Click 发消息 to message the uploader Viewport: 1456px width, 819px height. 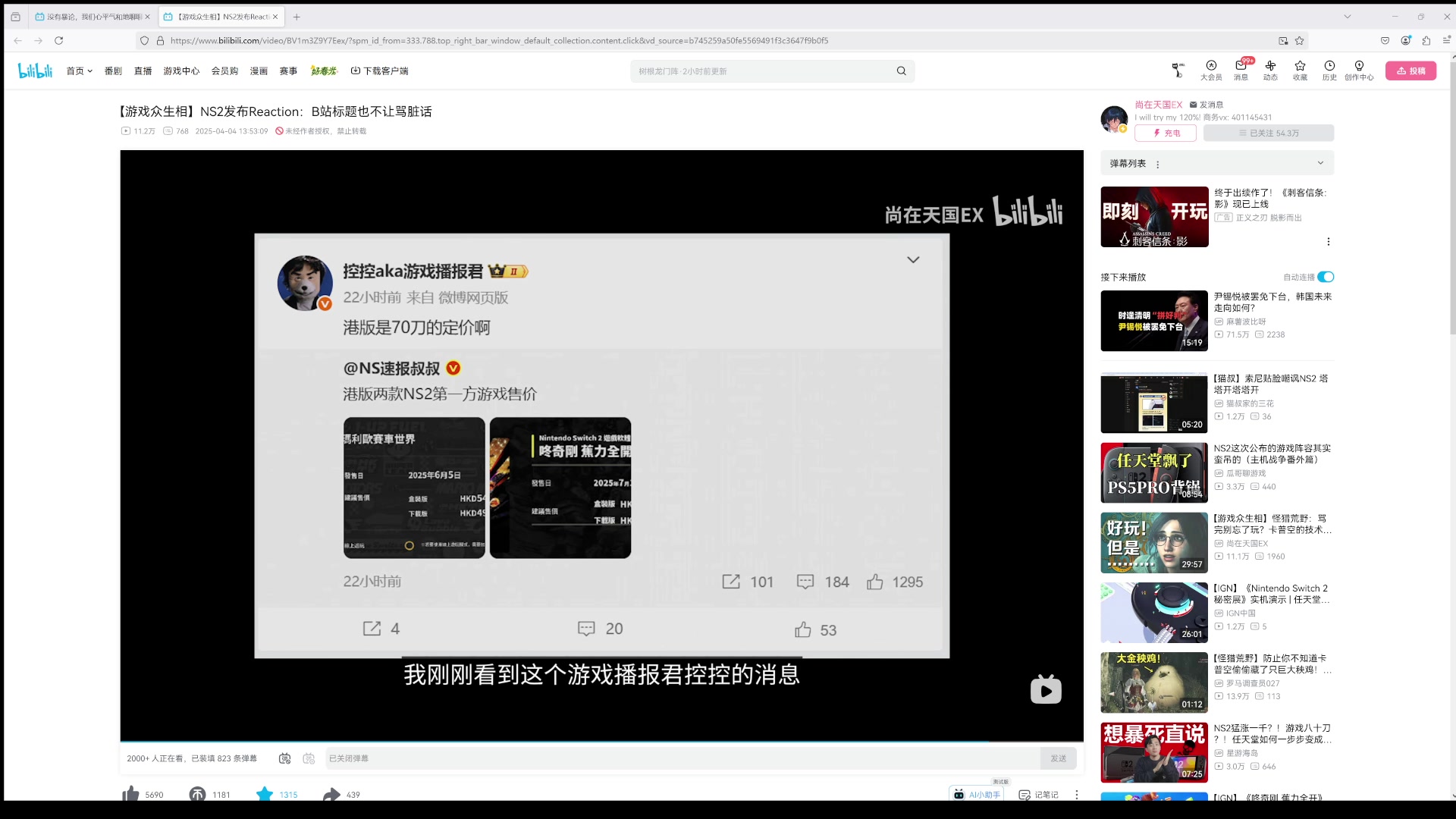tap(1207, 105)
